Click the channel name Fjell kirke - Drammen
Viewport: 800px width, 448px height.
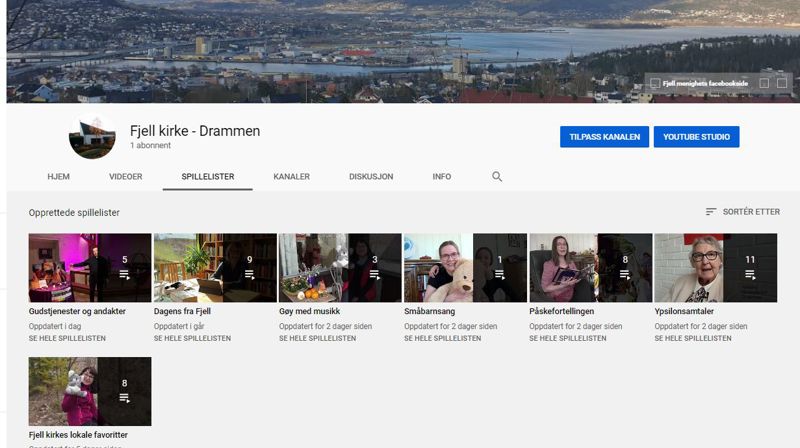(x=195, y=131)
